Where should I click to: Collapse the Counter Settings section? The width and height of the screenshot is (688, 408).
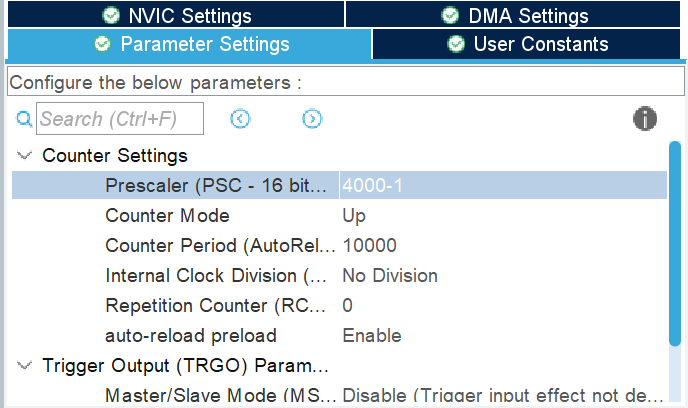coord(23,156)
